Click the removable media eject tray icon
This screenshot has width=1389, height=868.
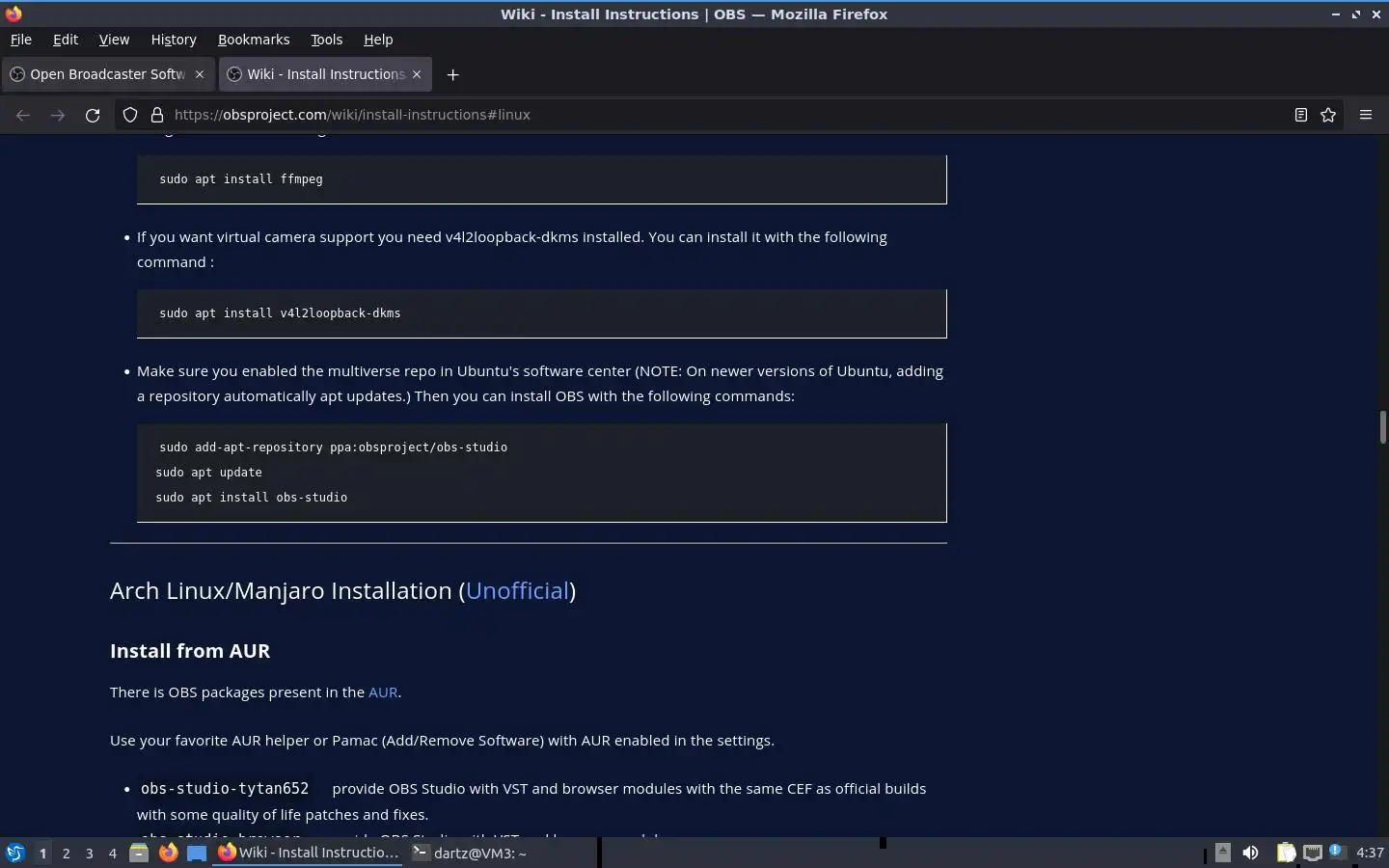(1222, 852)
